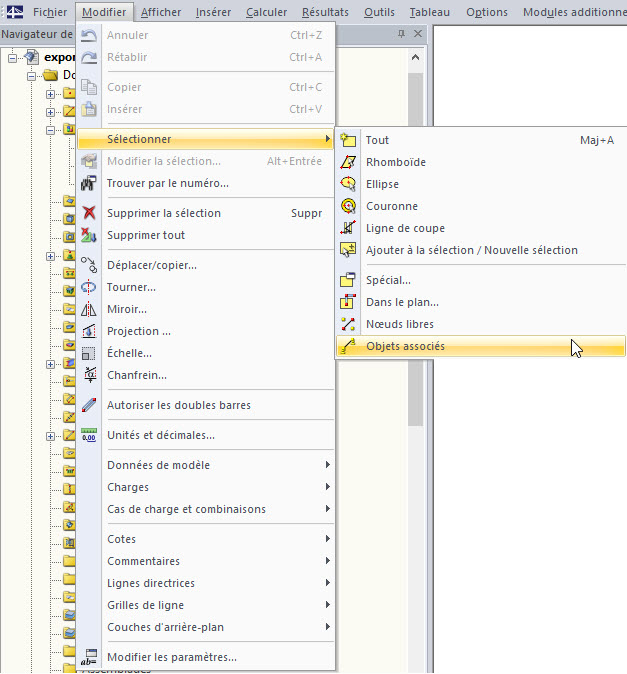627x674 pixels.
Task: Pin the Navigateur panel with pushpin icon
Action: [401, 34]
